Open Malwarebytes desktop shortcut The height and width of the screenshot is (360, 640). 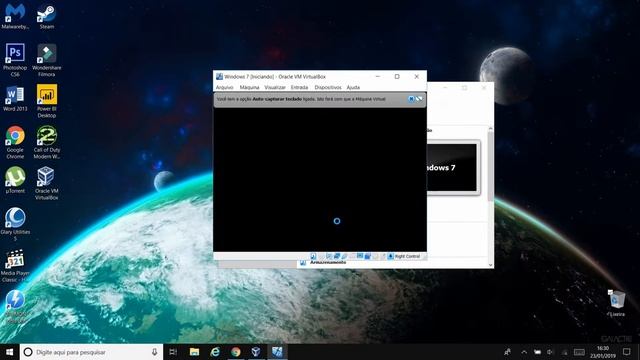click(15, 16)
